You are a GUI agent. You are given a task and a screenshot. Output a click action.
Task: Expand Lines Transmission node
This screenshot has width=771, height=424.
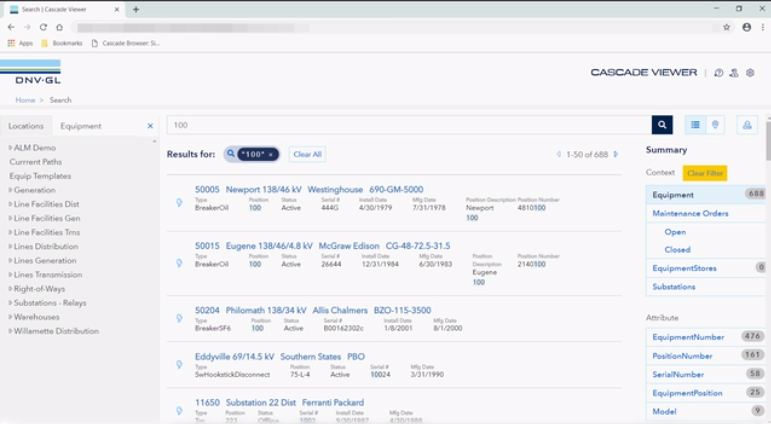tap(10, 274)
